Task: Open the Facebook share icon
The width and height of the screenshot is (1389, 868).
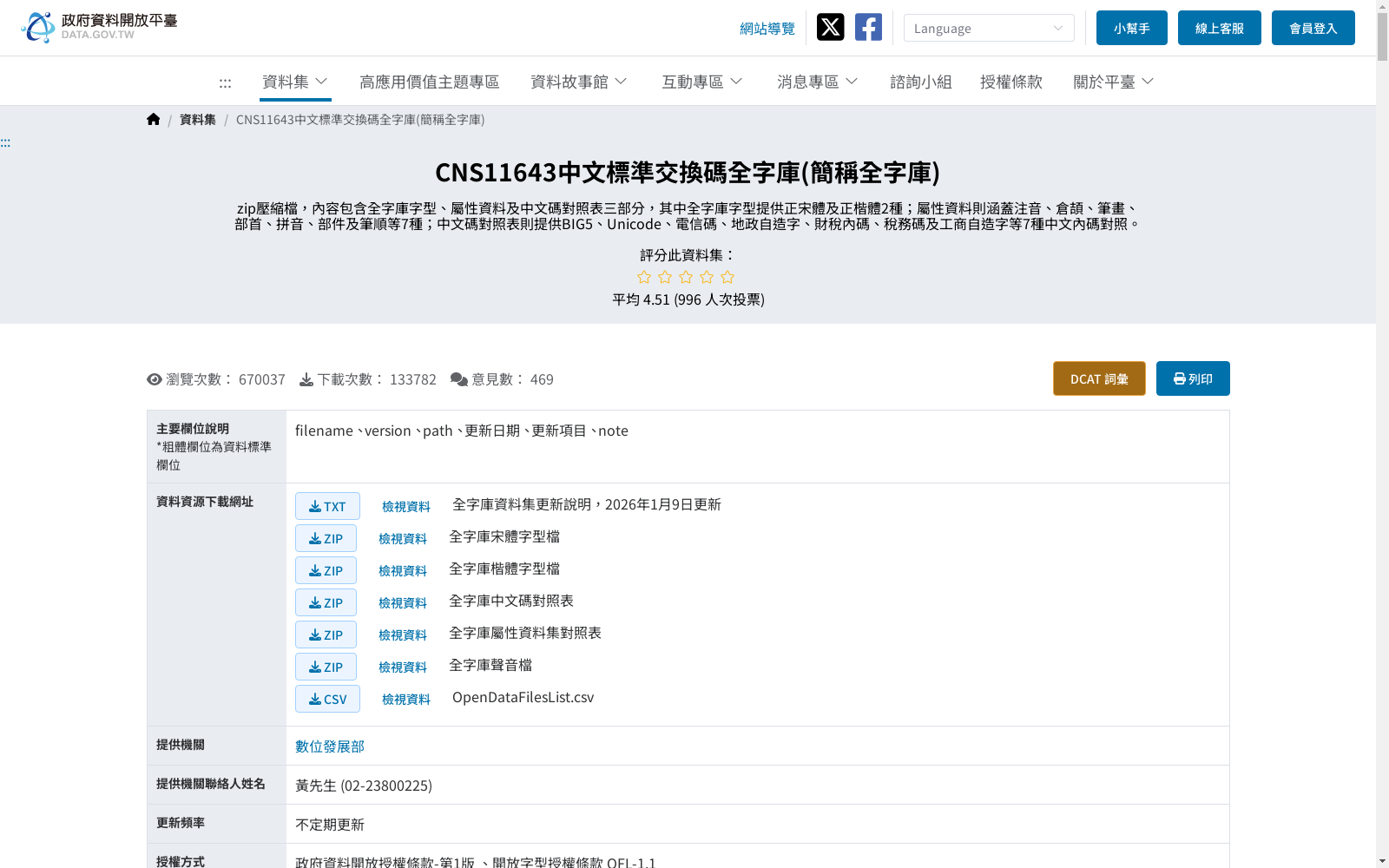Action: click(868, 27)
